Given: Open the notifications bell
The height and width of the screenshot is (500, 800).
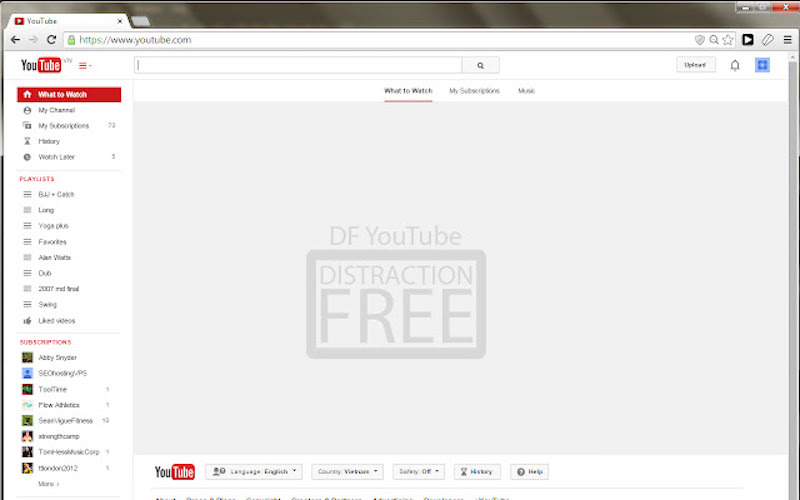Looking at the screenshot, I should [x=735, y=65].
